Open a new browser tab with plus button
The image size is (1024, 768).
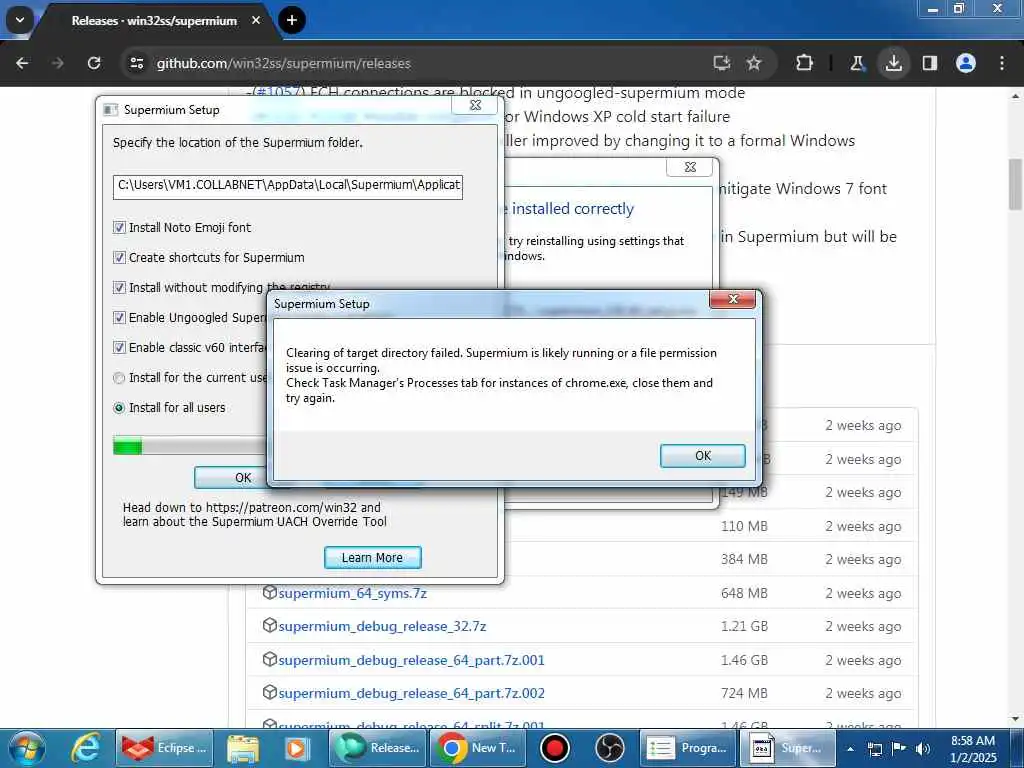pos(292,20)
